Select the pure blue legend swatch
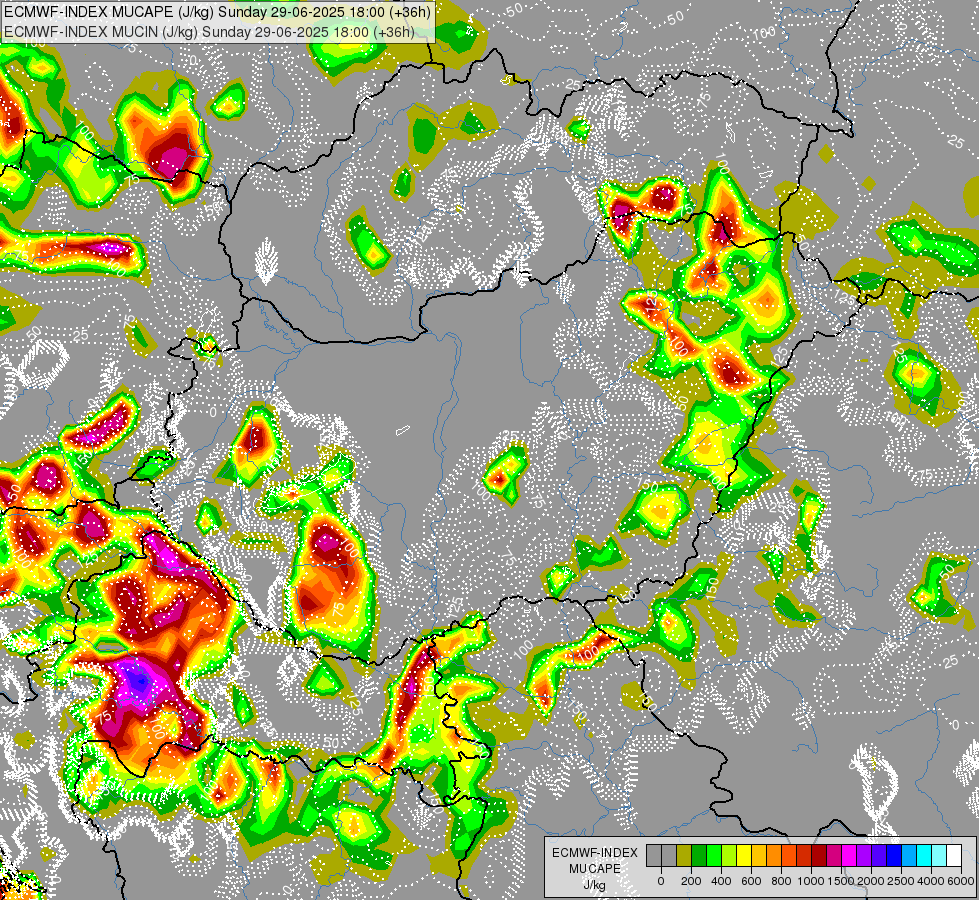979x900 pixels. (x=895, y=855)
